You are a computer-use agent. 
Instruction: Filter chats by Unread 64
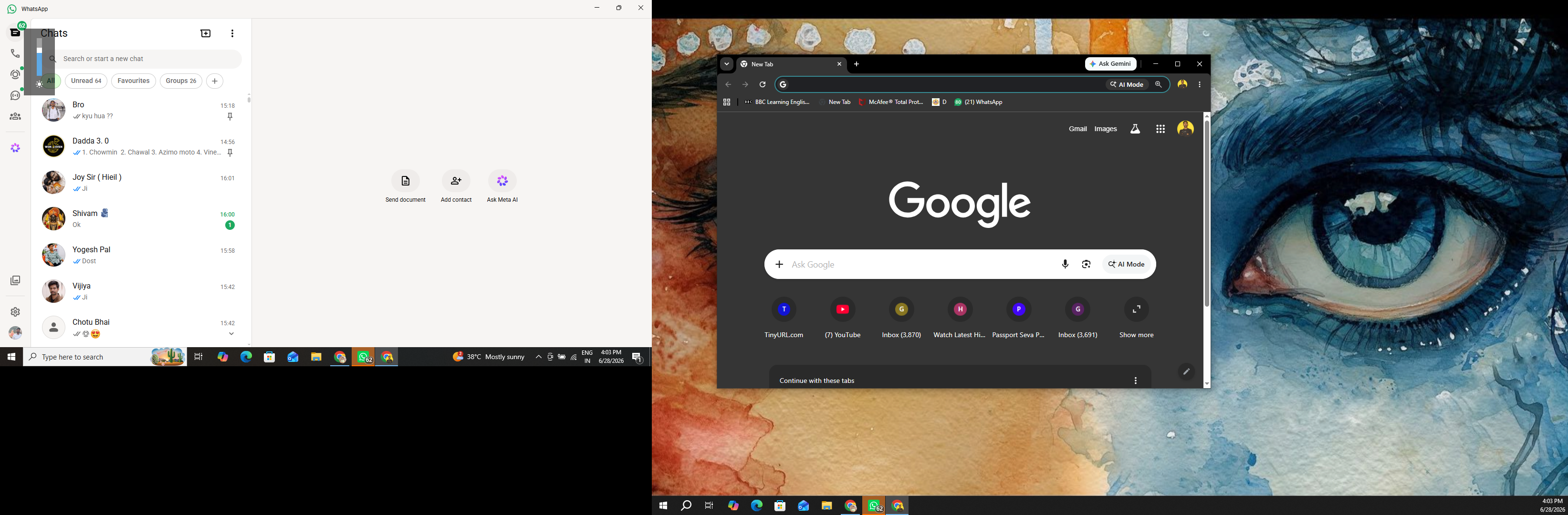[86, 81]
